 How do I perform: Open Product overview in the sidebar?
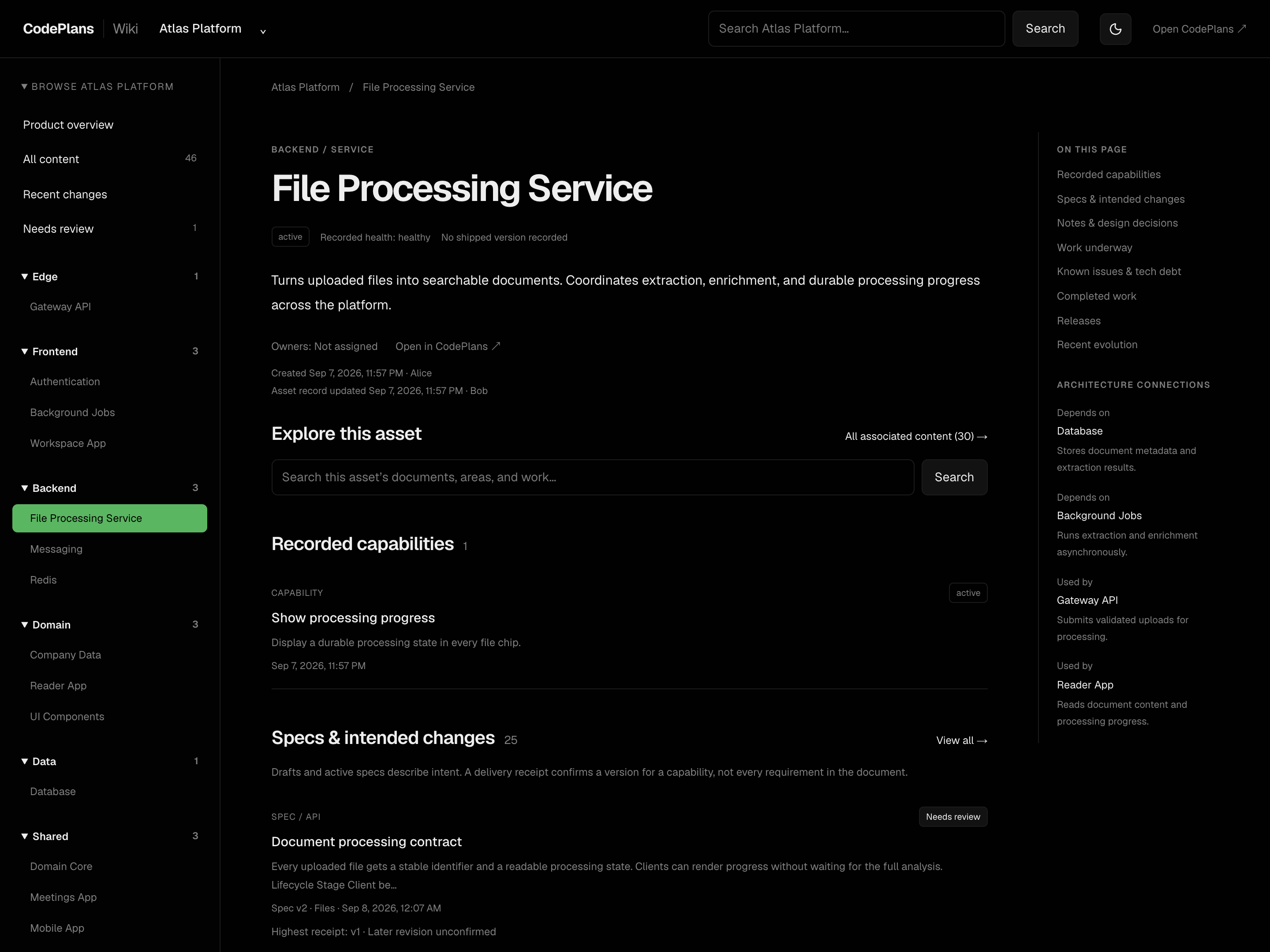coord(110,125)
